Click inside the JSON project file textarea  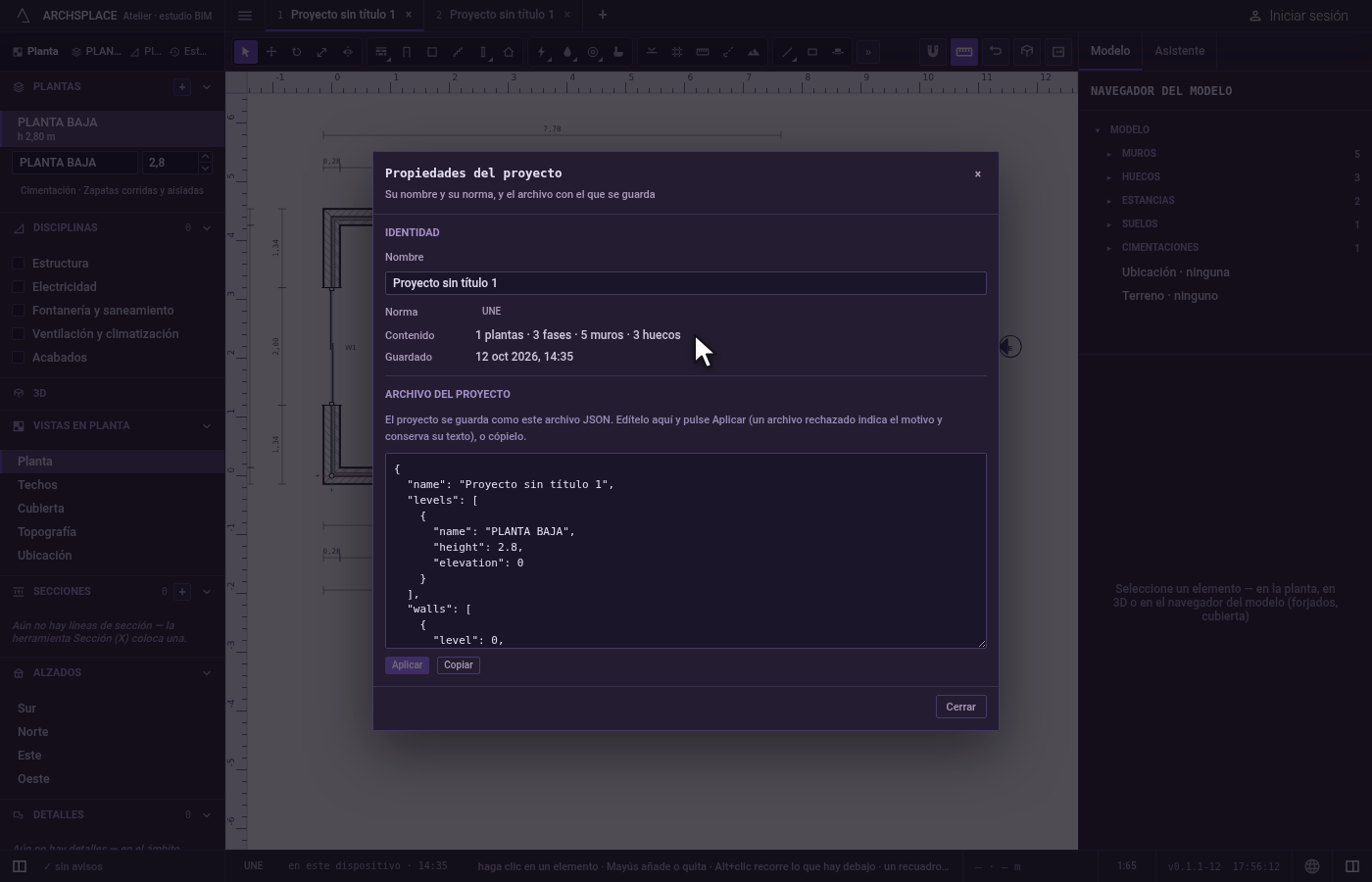pyautogui.click(x=686, y=551)
